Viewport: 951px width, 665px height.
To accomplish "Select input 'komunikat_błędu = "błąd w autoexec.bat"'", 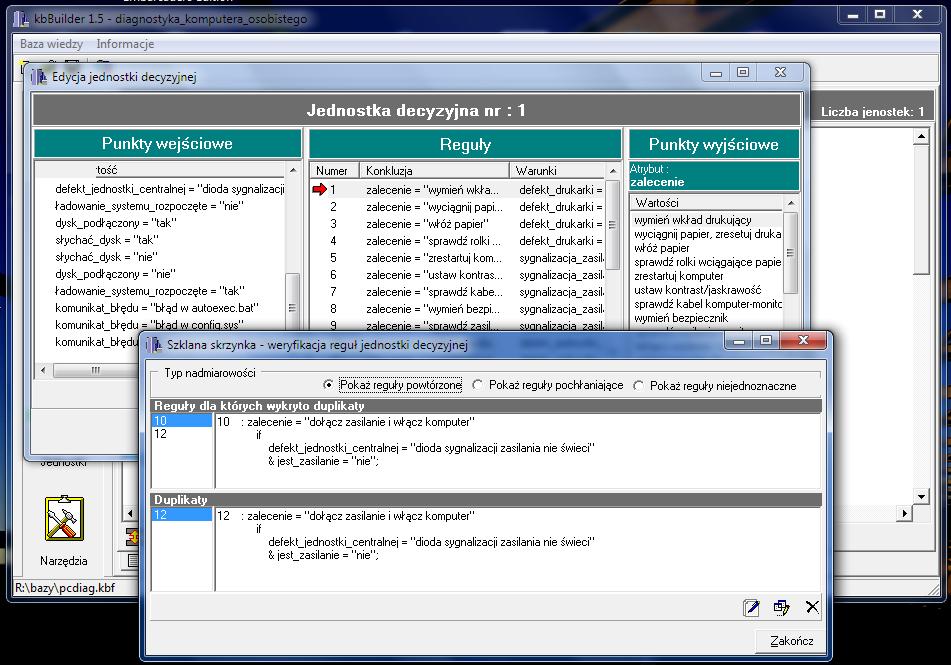I will coord(156,308).
